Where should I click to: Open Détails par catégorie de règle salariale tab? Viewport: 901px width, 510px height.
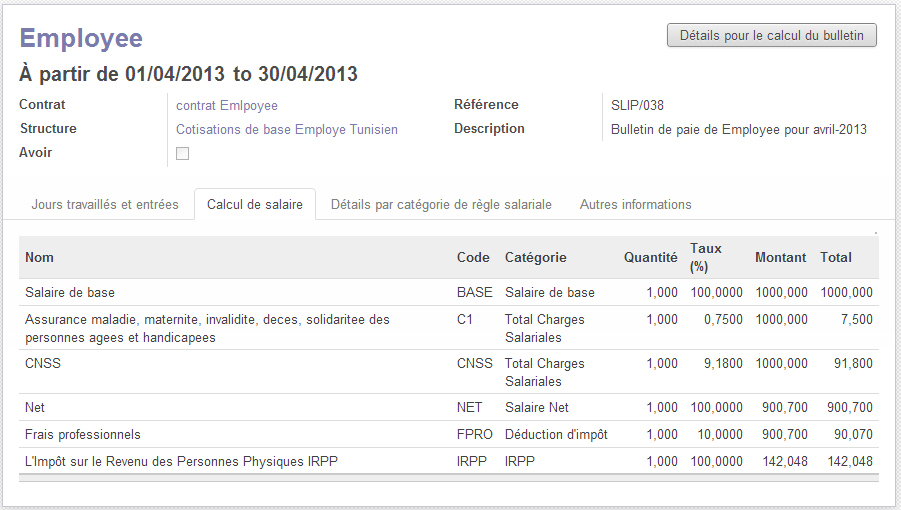pos(441,204)
